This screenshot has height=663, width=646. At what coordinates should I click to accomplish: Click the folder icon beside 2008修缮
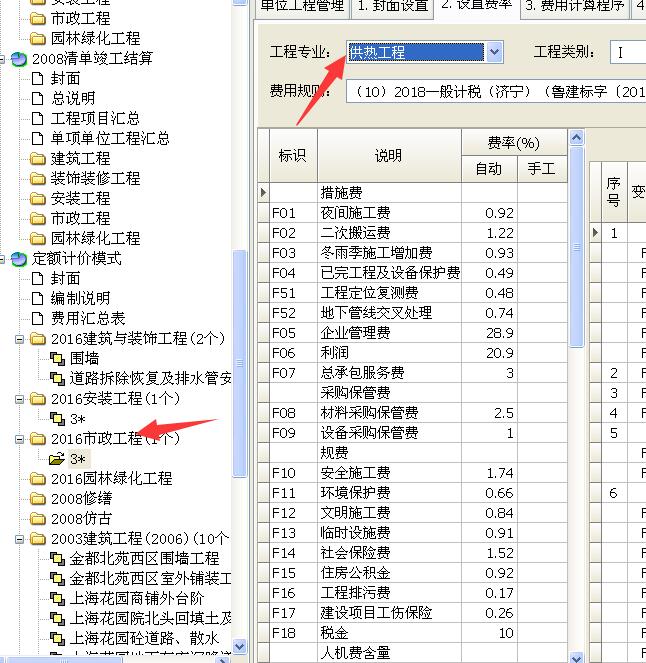coord(38,499)
